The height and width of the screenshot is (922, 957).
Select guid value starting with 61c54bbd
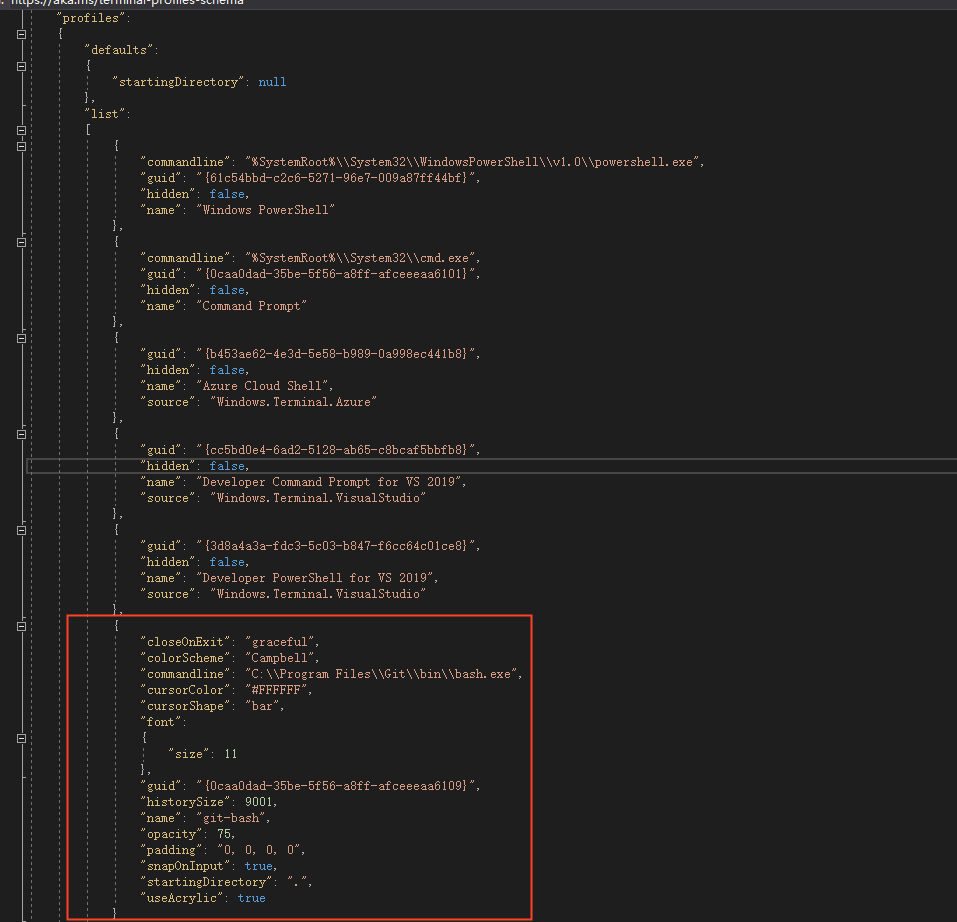[336, 178]
